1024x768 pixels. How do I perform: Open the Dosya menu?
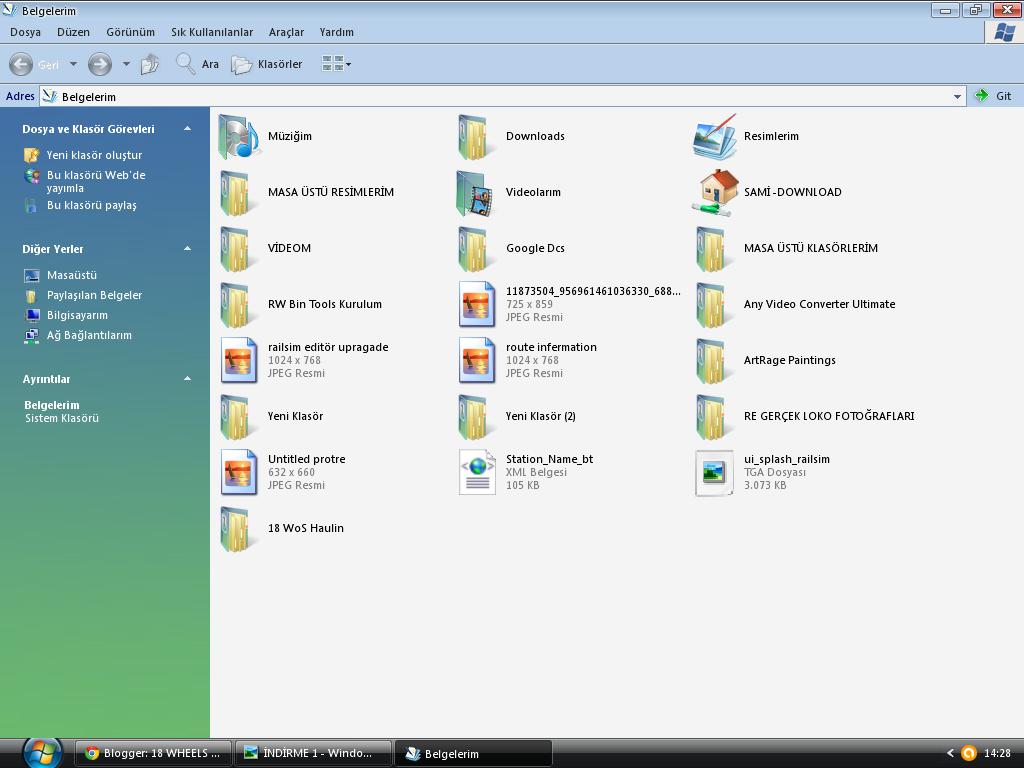click(x=25, y=32)
